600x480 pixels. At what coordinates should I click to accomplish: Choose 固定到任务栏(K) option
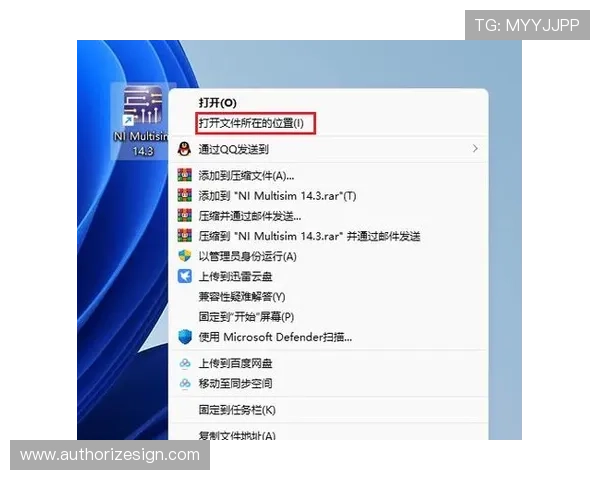coord(328,410)
